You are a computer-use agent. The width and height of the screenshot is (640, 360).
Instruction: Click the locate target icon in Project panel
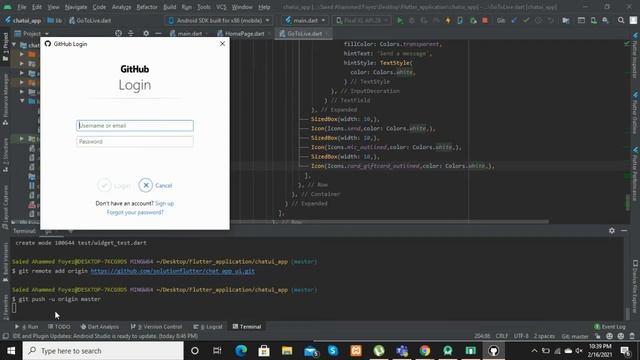(118, 33)
